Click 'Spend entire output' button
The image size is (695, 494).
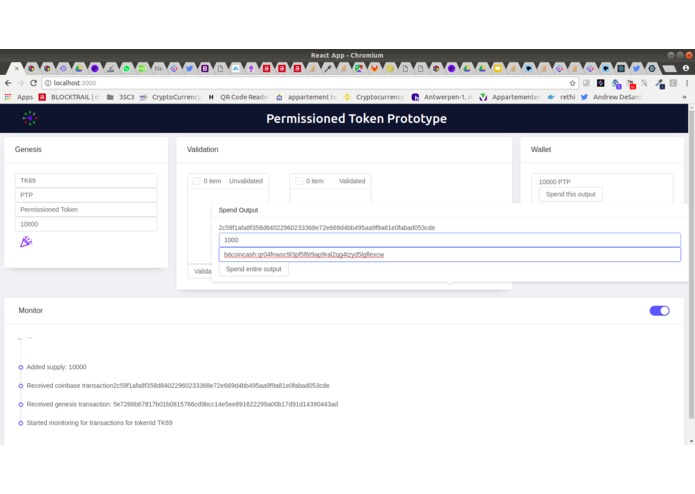[254, 269]
